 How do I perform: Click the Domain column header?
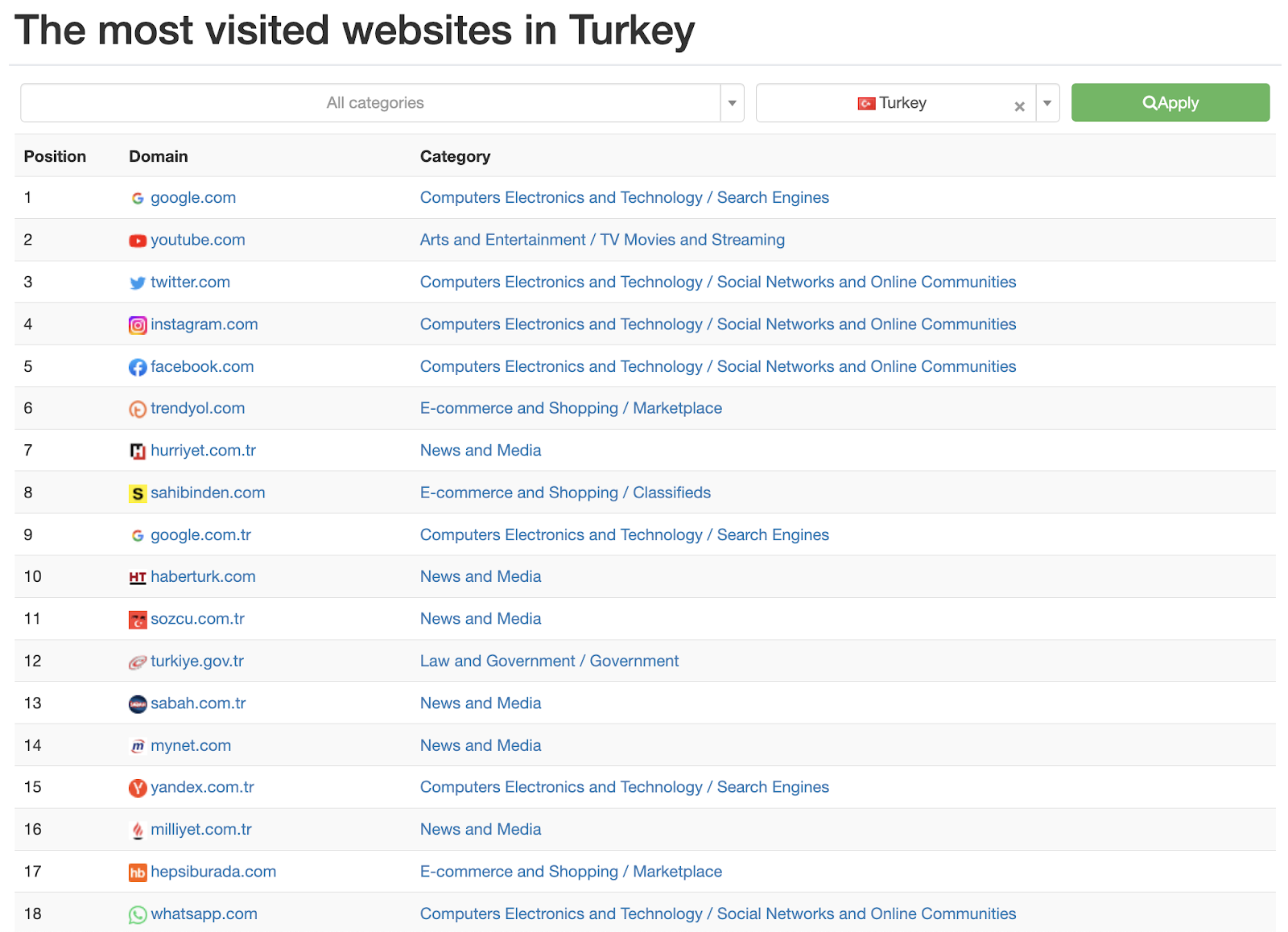159,157
